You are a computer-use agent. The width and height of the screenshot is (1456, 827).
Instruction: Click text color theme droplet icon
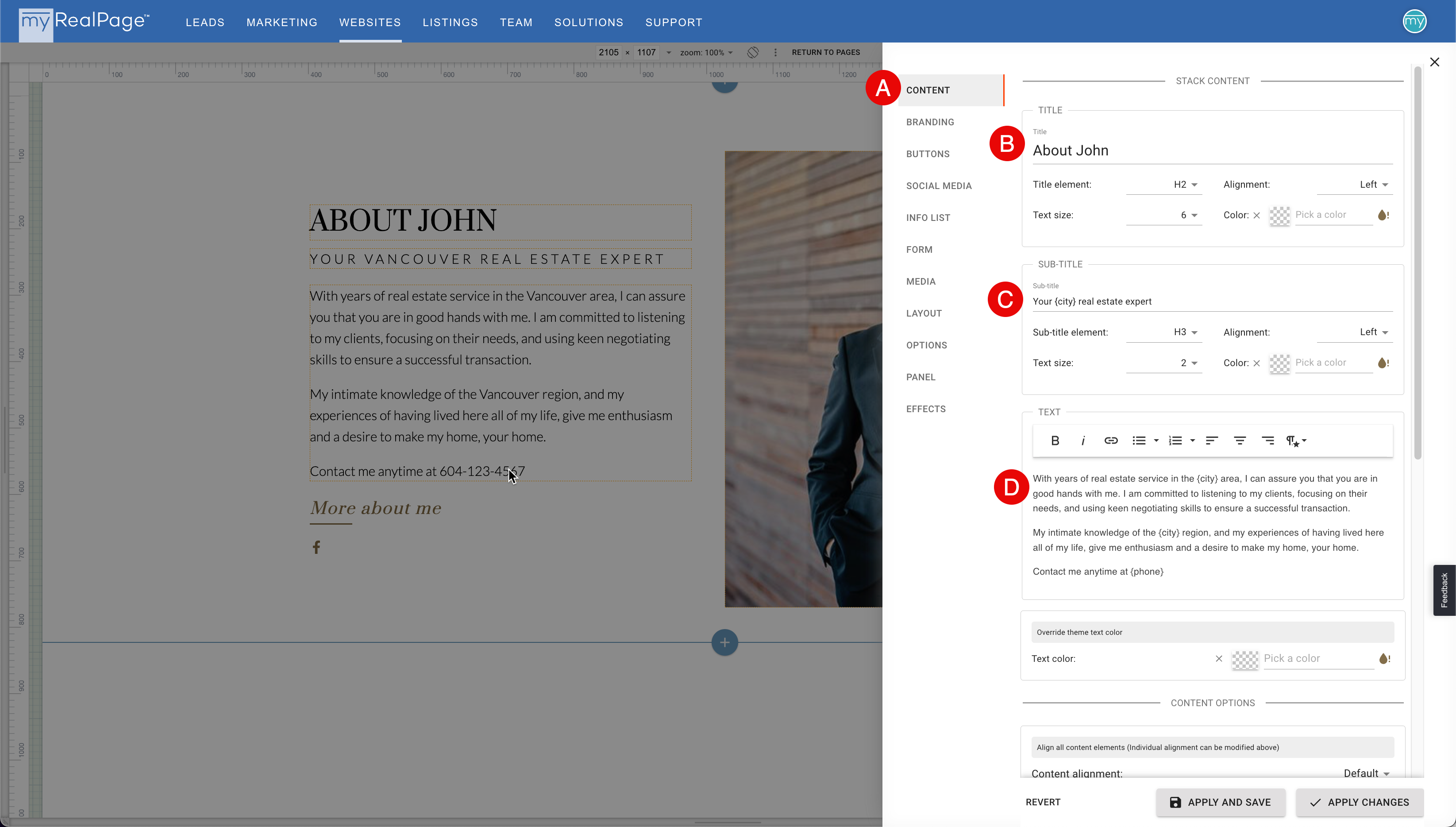pos(1384,659)
